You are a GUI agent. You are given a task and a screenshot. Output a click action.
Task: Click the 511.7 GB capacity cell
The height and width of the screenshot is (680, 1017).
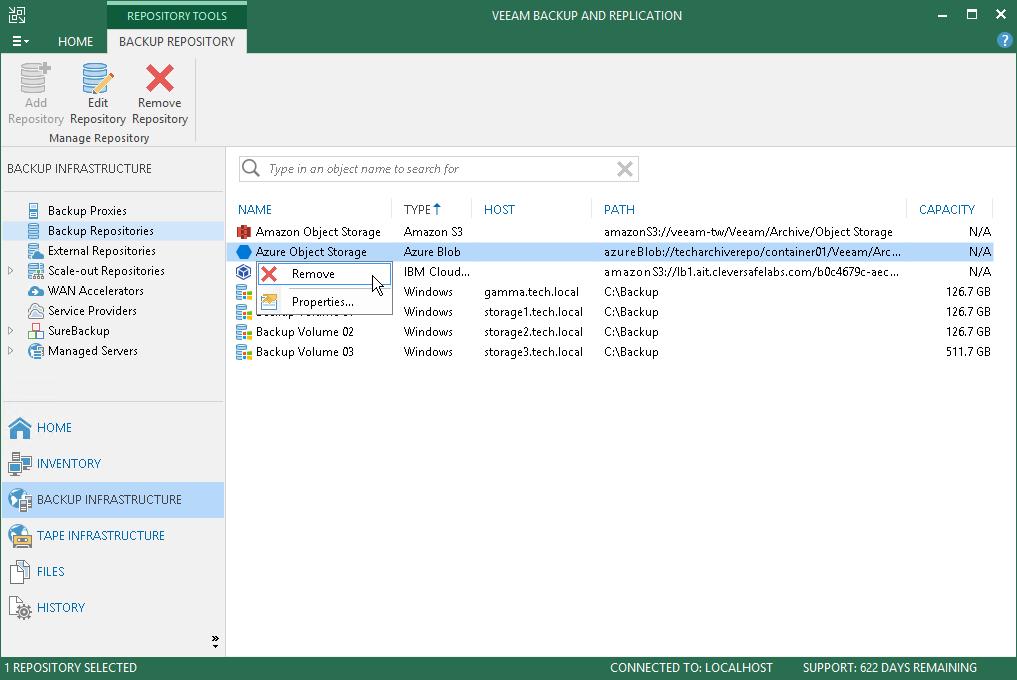tap(968, 352)
